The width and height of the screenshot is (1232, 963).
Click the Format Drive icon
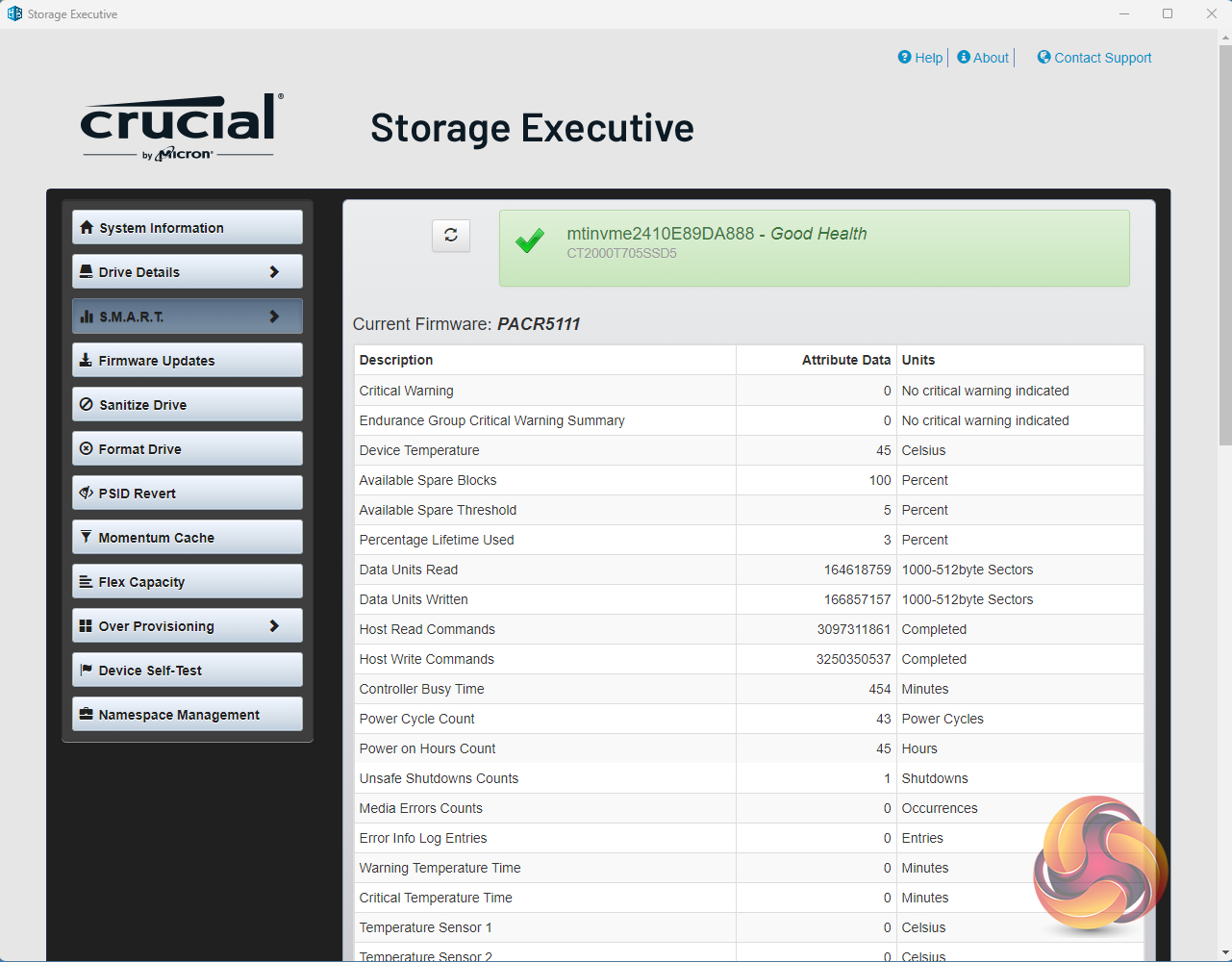[87, 449]
